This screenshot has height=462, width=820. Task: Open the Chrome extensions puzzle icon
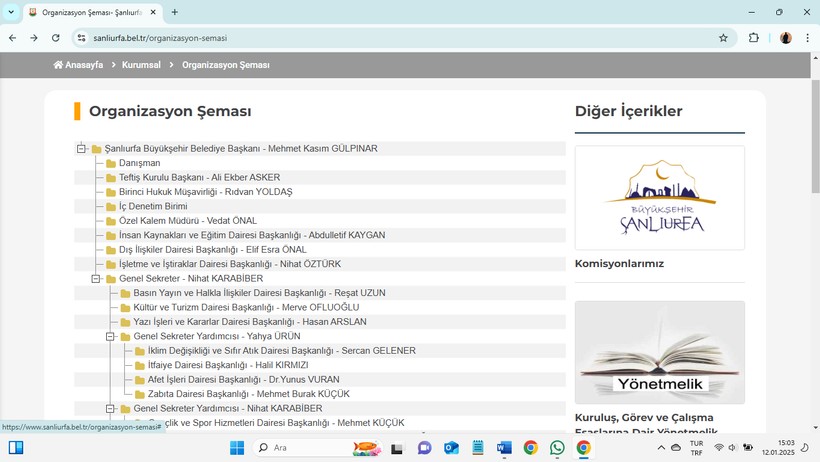(x=754, y=38)
